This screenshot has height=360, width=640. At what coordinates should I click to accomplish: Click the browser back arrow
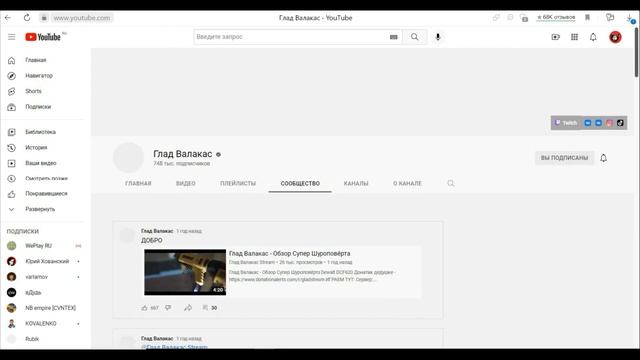[8, 18]
